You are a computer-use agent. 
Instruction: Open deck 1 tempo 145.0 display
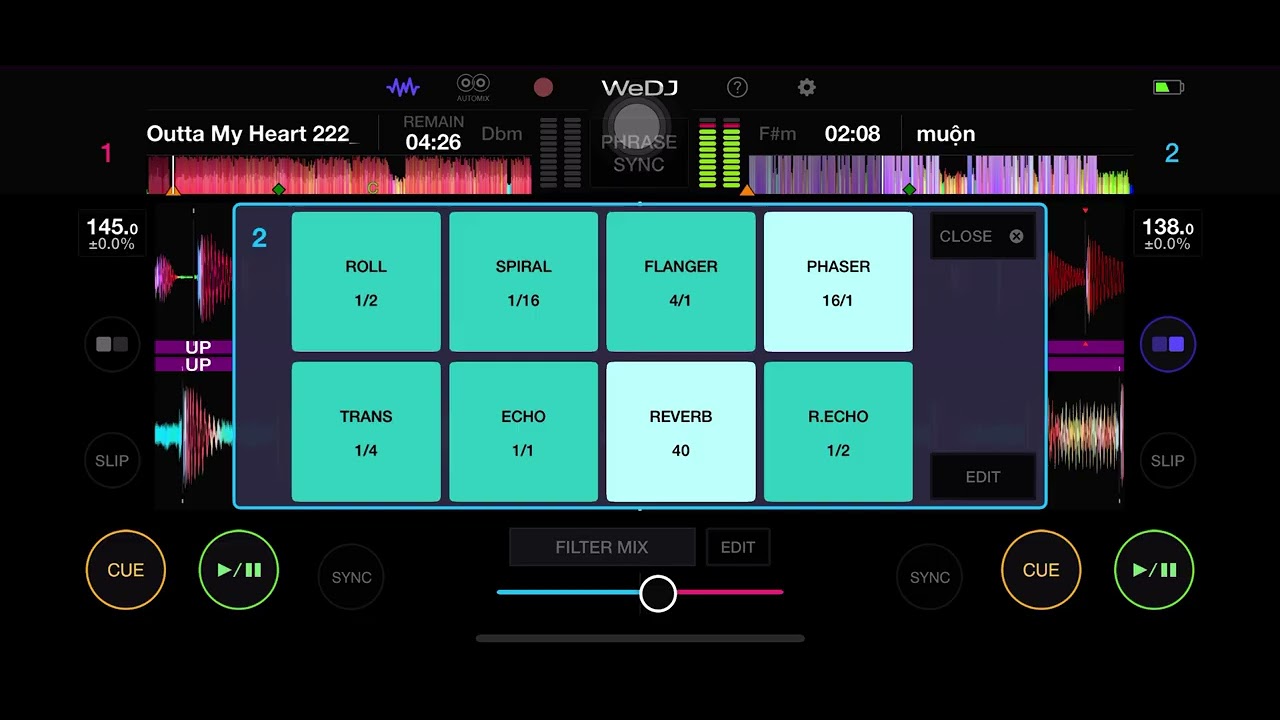click(112, 234)
